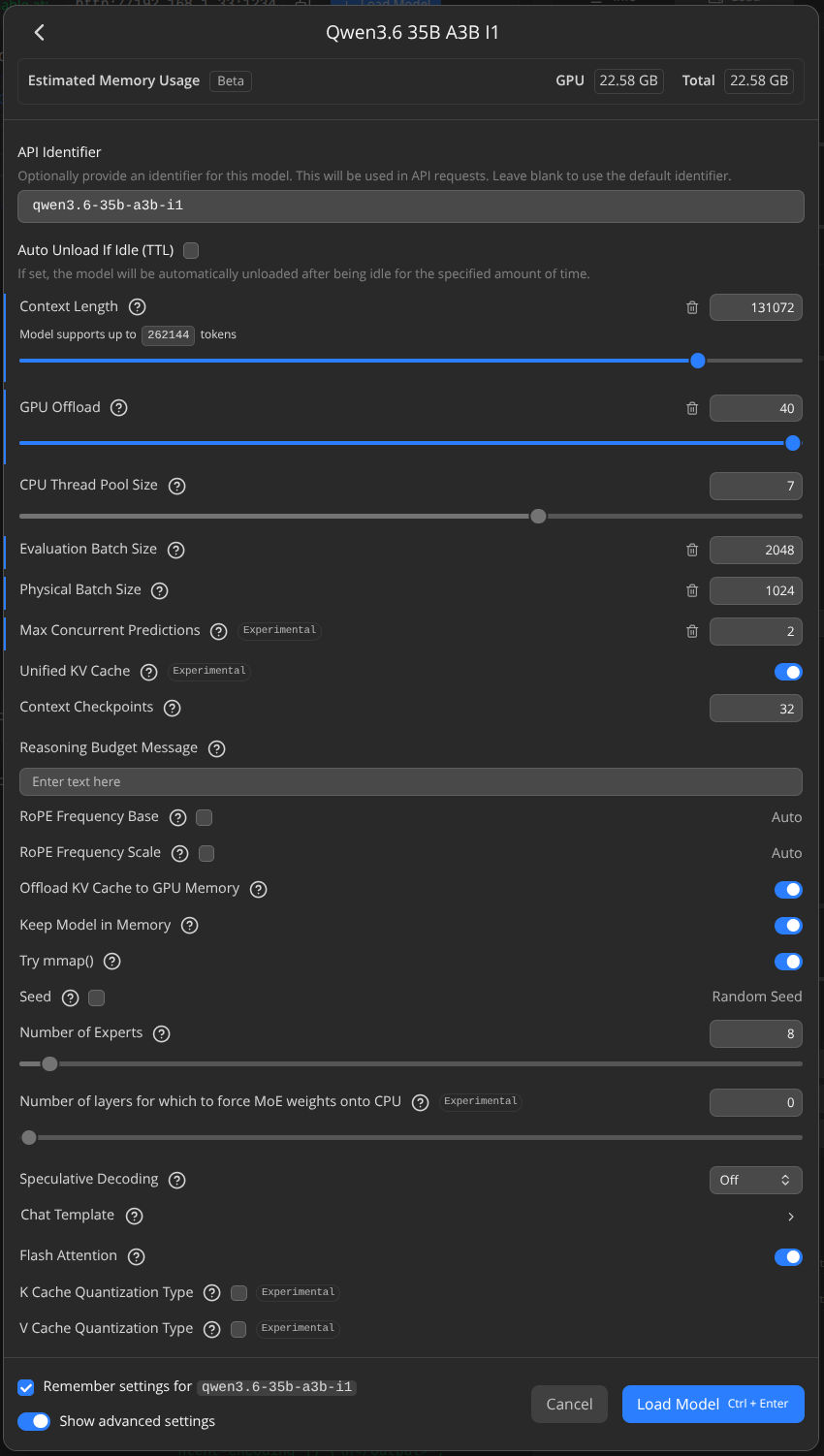Viewport: 824px width, 1456px height.
Task: Toggle Try mmap() switch
Action: (788, 962)
